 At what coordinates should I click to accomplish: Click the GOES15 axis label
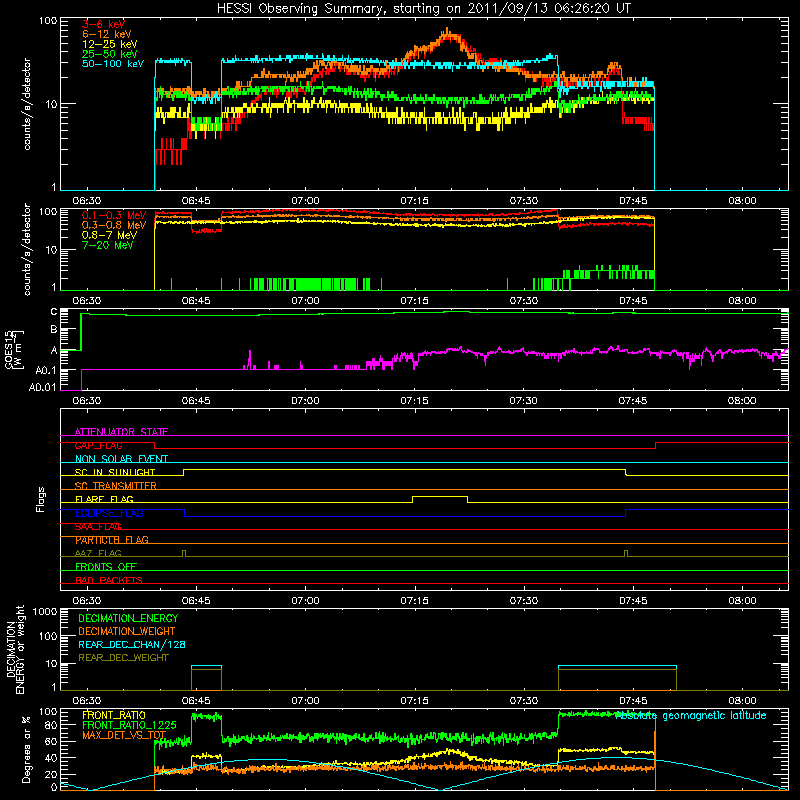[x=14, y=349]
